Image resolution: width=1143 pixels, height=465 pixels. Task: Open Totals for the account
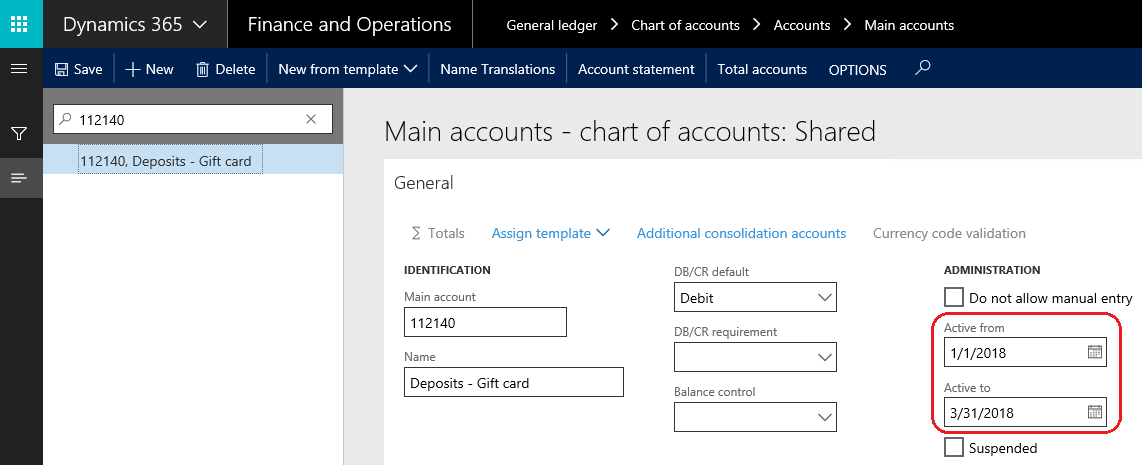(437, 233)
